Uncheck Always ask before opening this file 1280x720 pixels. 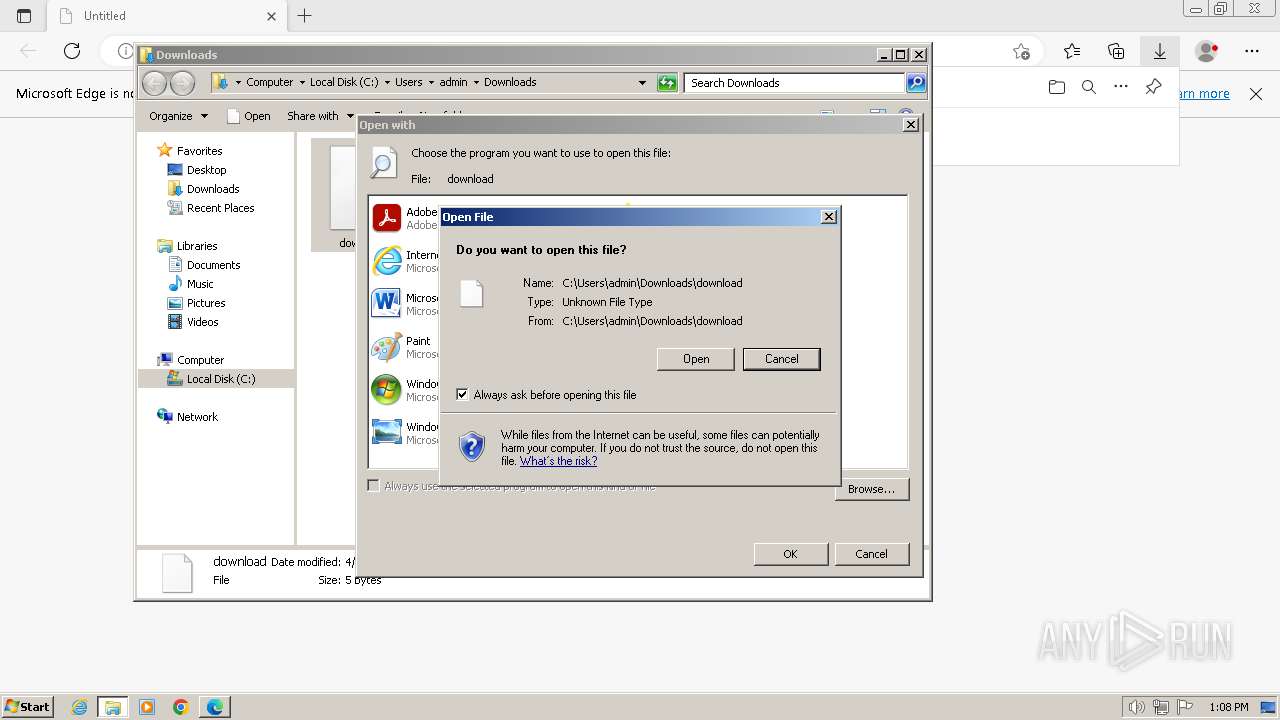(x=462, y=395)
